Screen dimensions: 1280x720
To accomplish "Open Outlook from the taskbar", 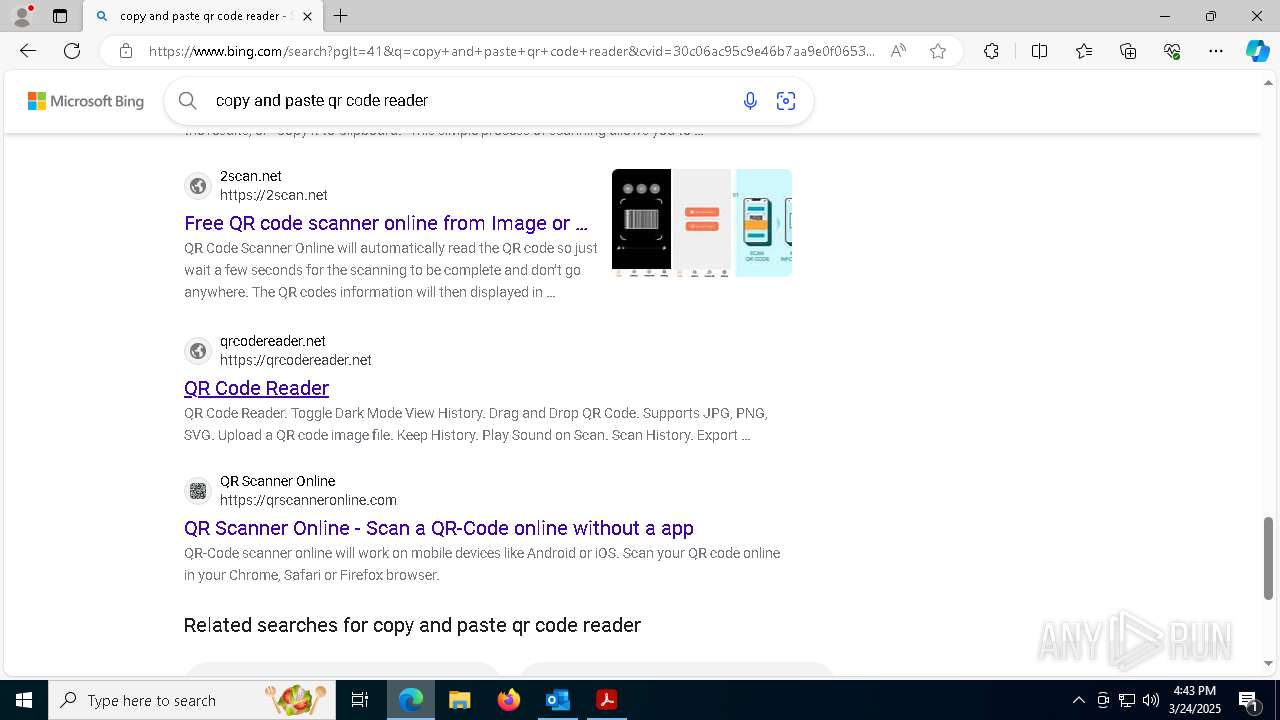I will pos(557,700).
